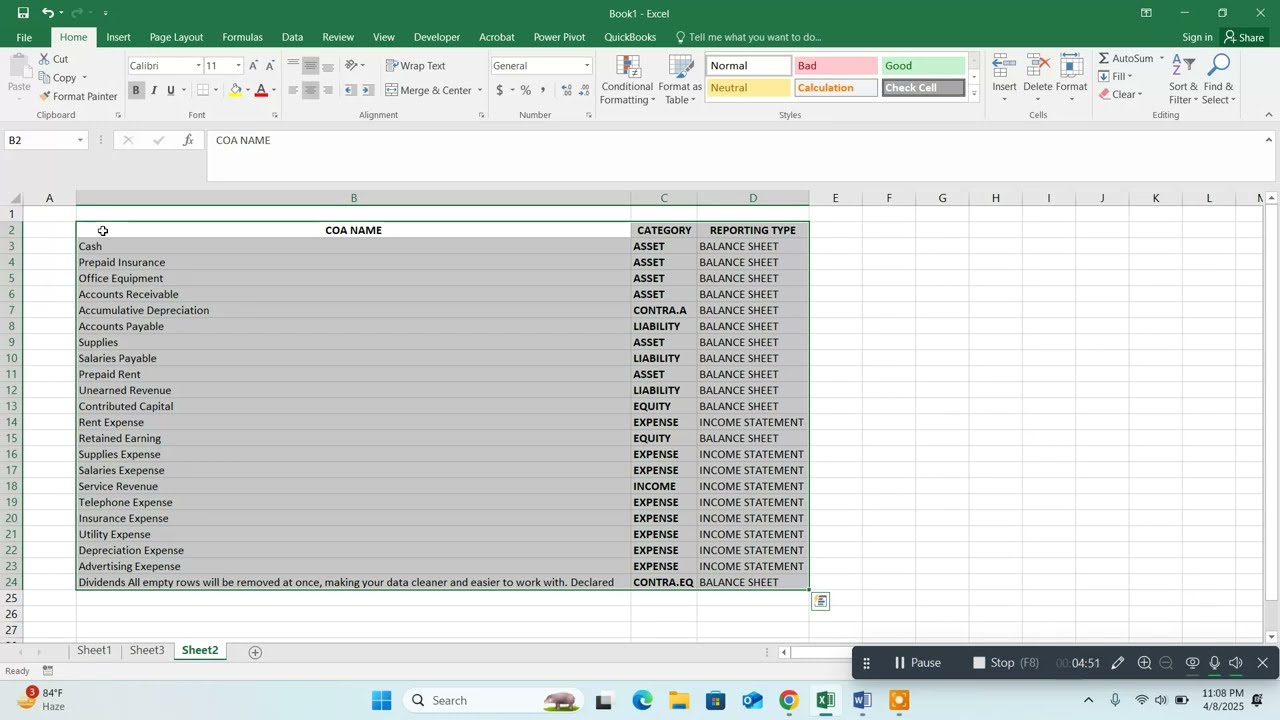Click Sign in link
Screen dimensions: 1280x720
click(1197, 37)
